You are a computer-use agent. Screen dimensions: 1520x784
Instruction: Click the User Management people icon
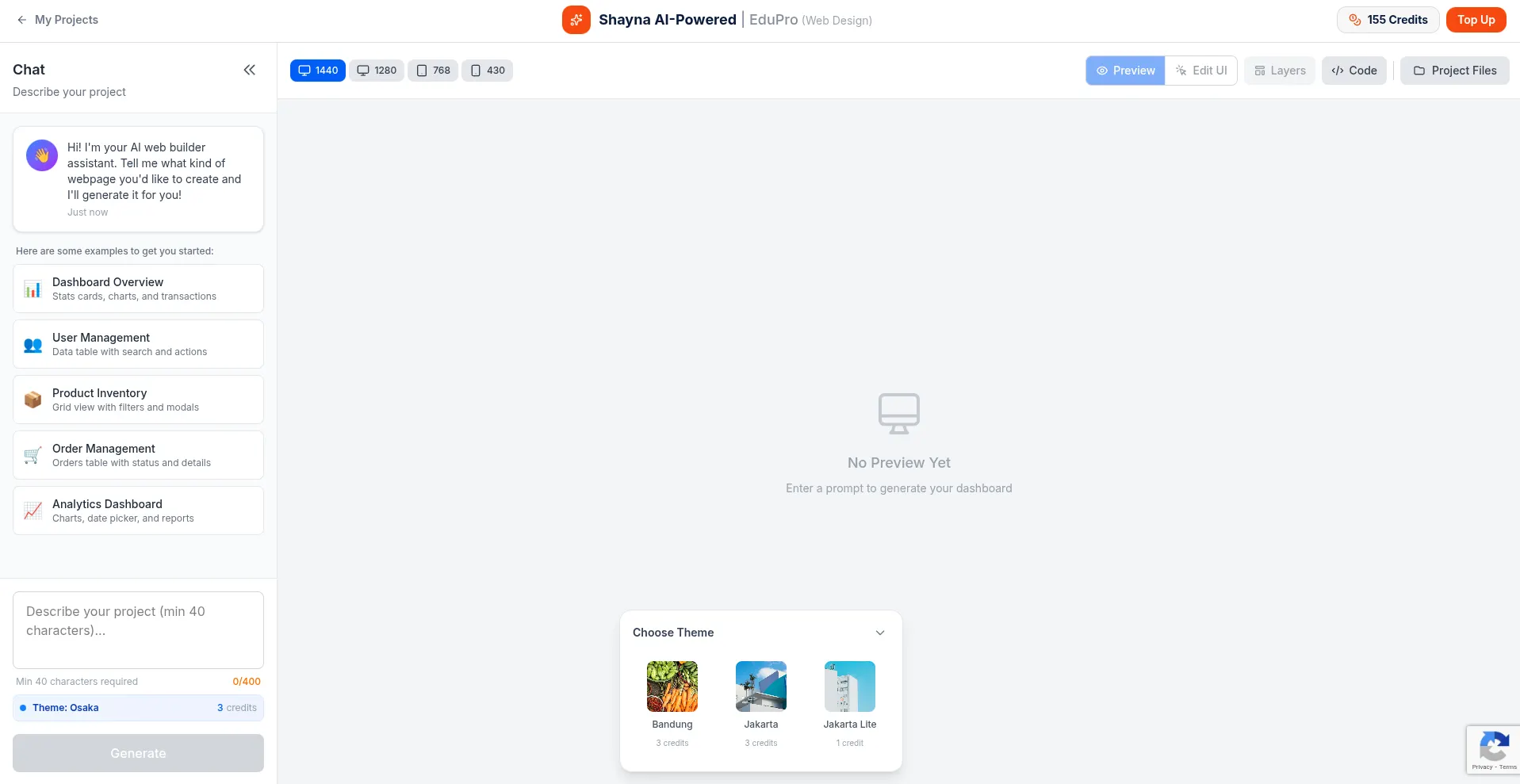33,345
